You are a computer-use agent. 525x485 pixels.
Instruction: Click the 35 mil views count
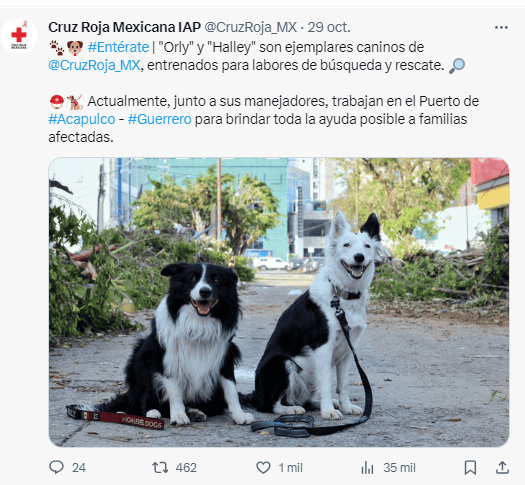click(399, 468)
